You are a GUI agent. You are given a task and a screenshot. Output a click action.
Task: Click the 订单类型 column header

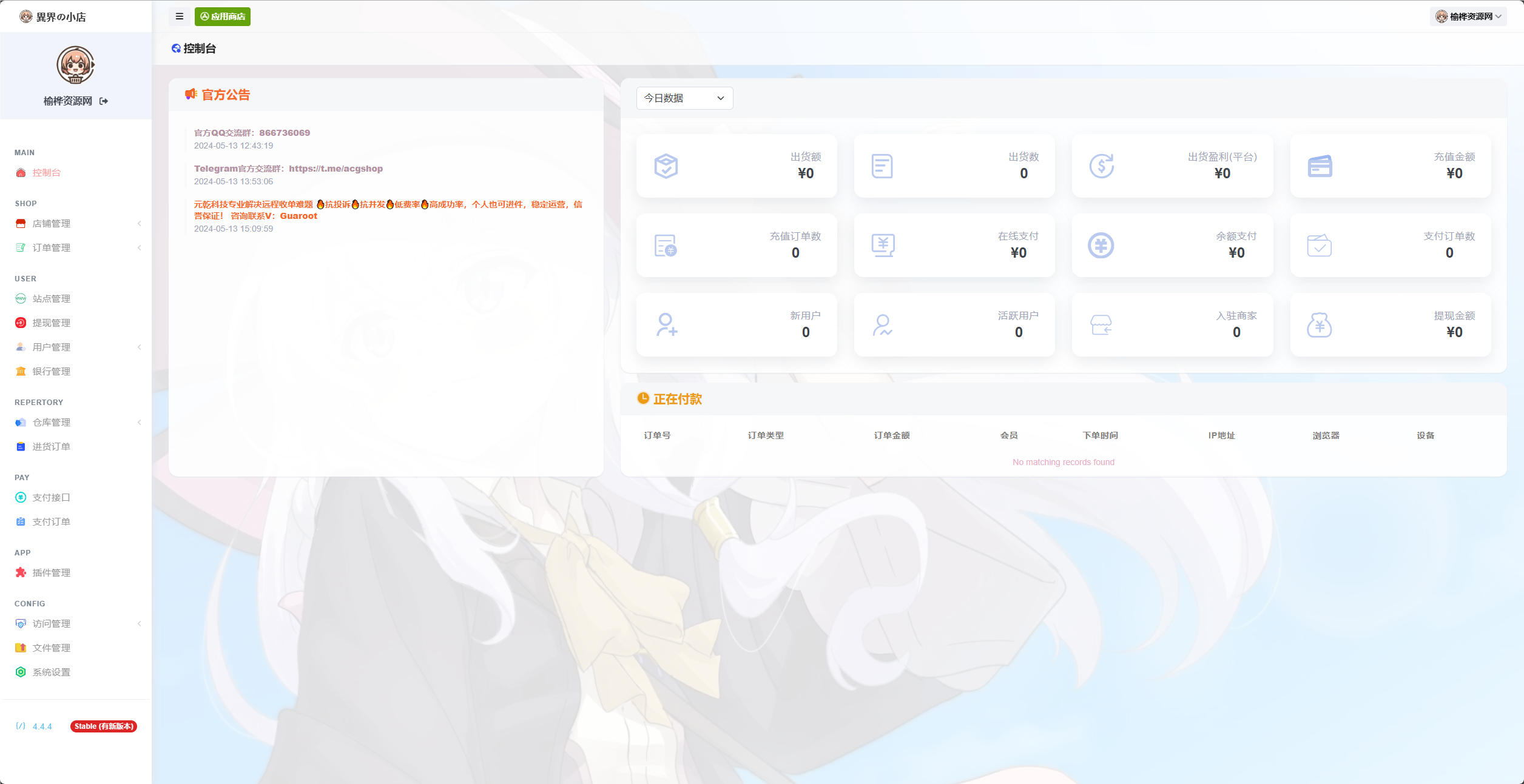point(766,435)
